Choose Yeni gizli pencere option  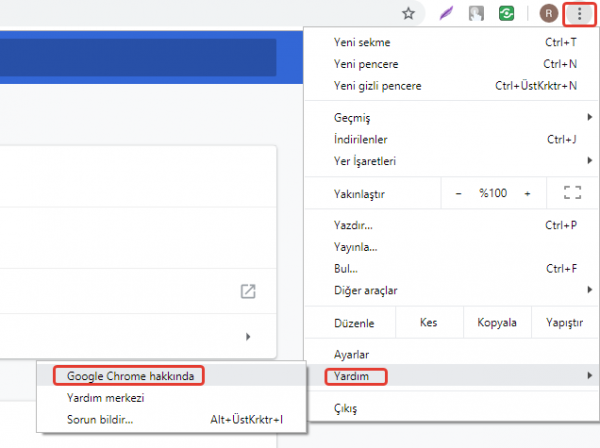pyautogui.click(x=451, y=86)
